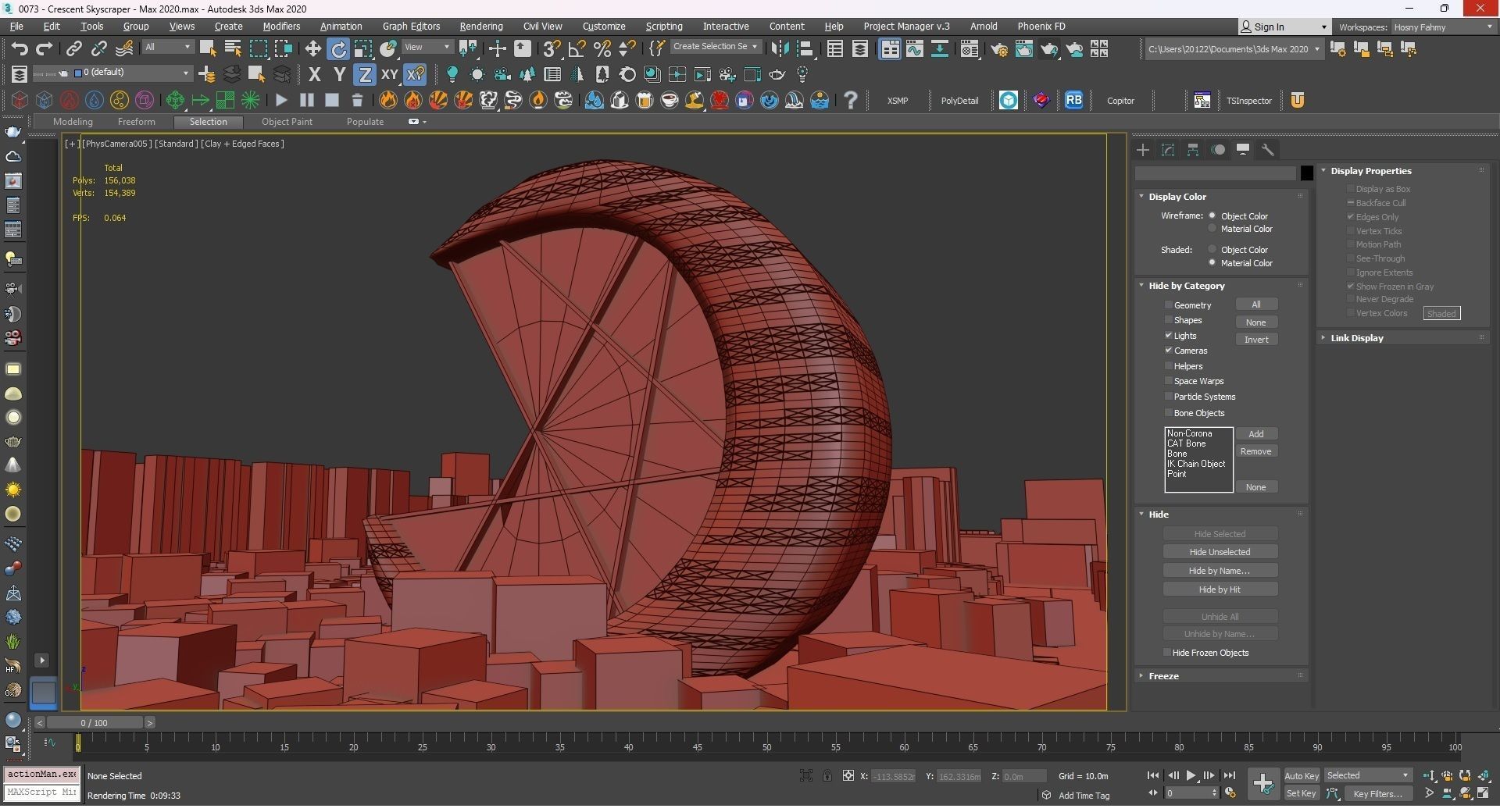Open the Graph Editors menu

click(411, 27)
